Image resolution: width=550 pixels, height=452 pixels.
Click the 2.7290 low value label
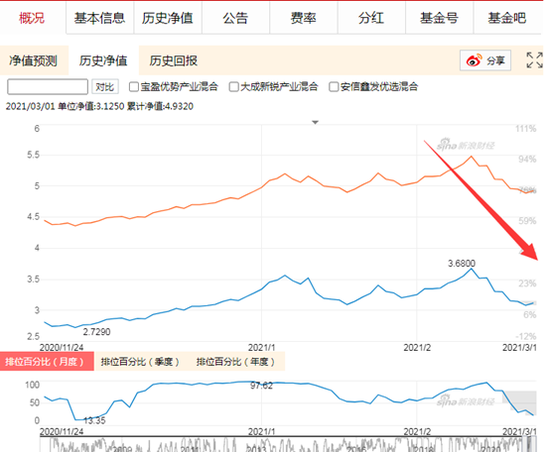coord(96,332)
